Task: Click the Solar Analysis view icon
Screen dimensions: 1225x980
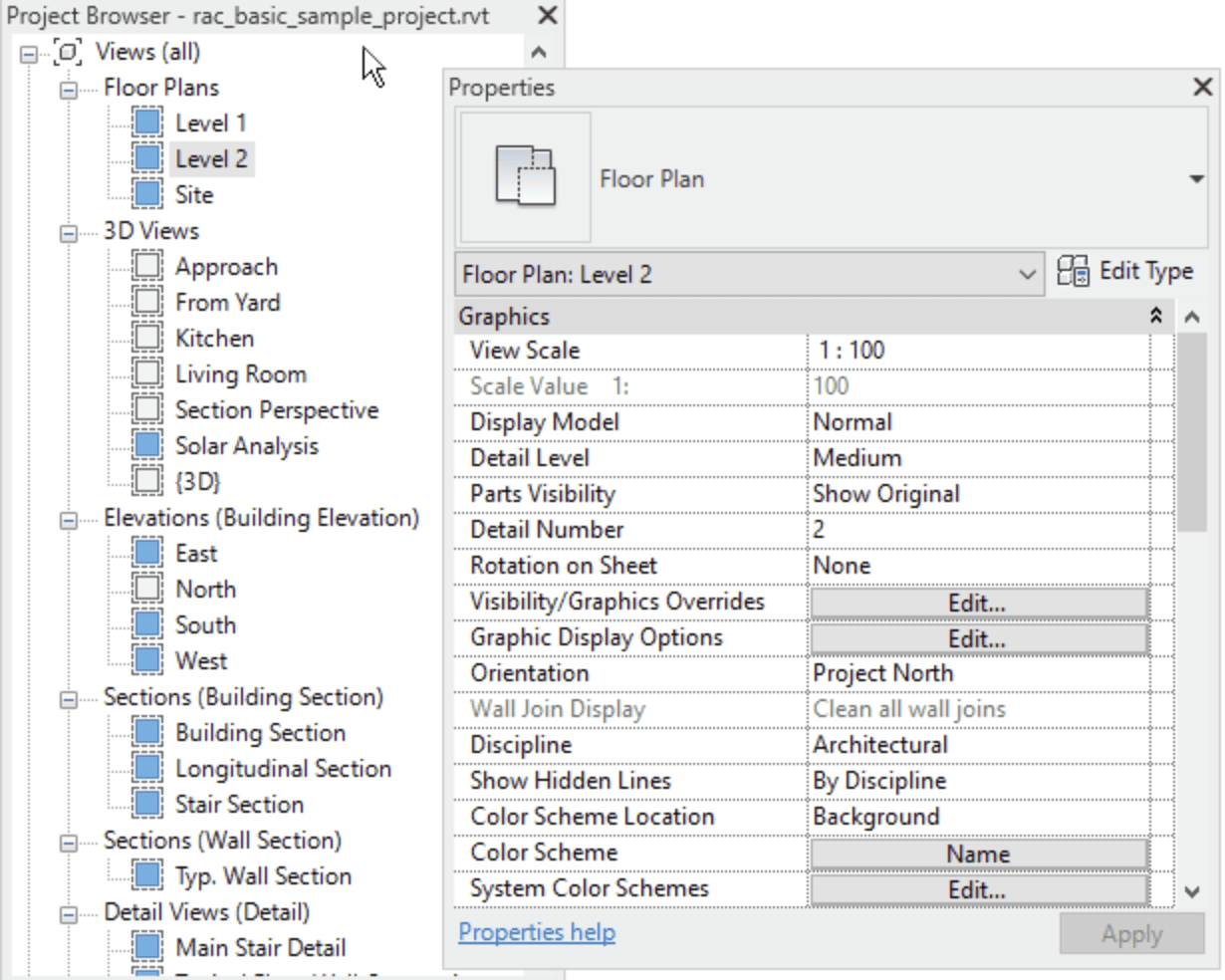Action: point(147,446)
